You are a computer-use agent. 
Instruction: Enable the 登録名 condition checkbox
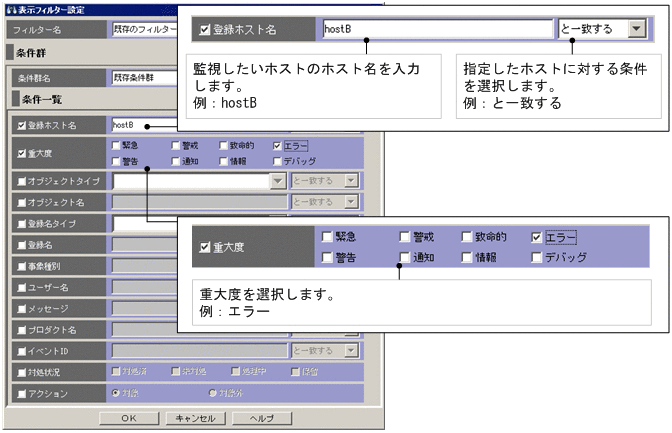pos(21,245)
